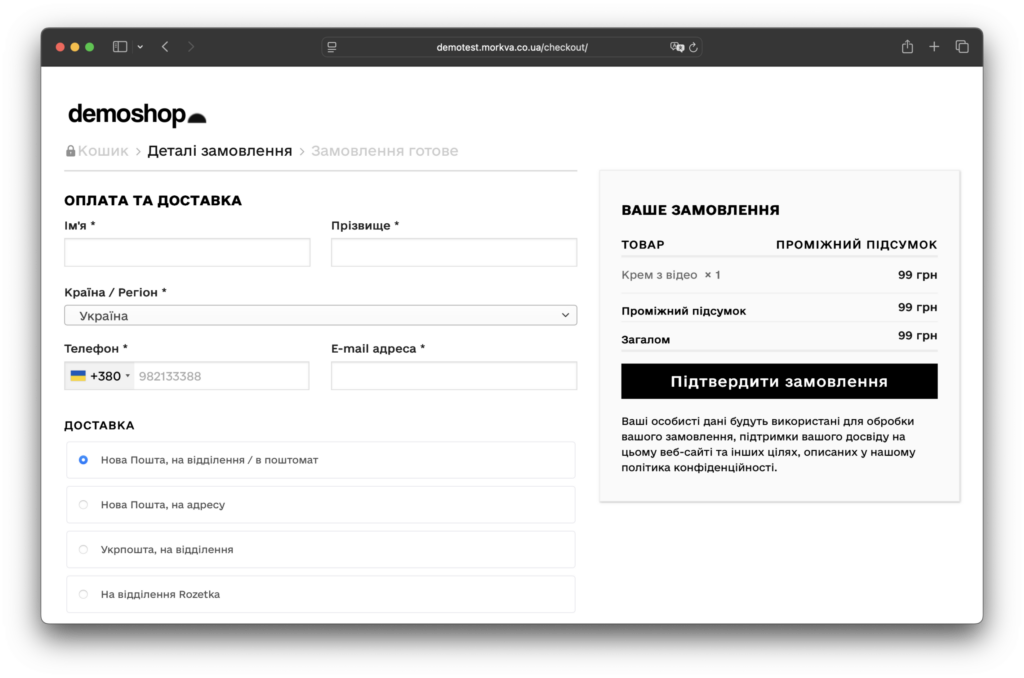Open a new tab with plus icon
Screen dimensions: 1024x678
pos(934,46)
